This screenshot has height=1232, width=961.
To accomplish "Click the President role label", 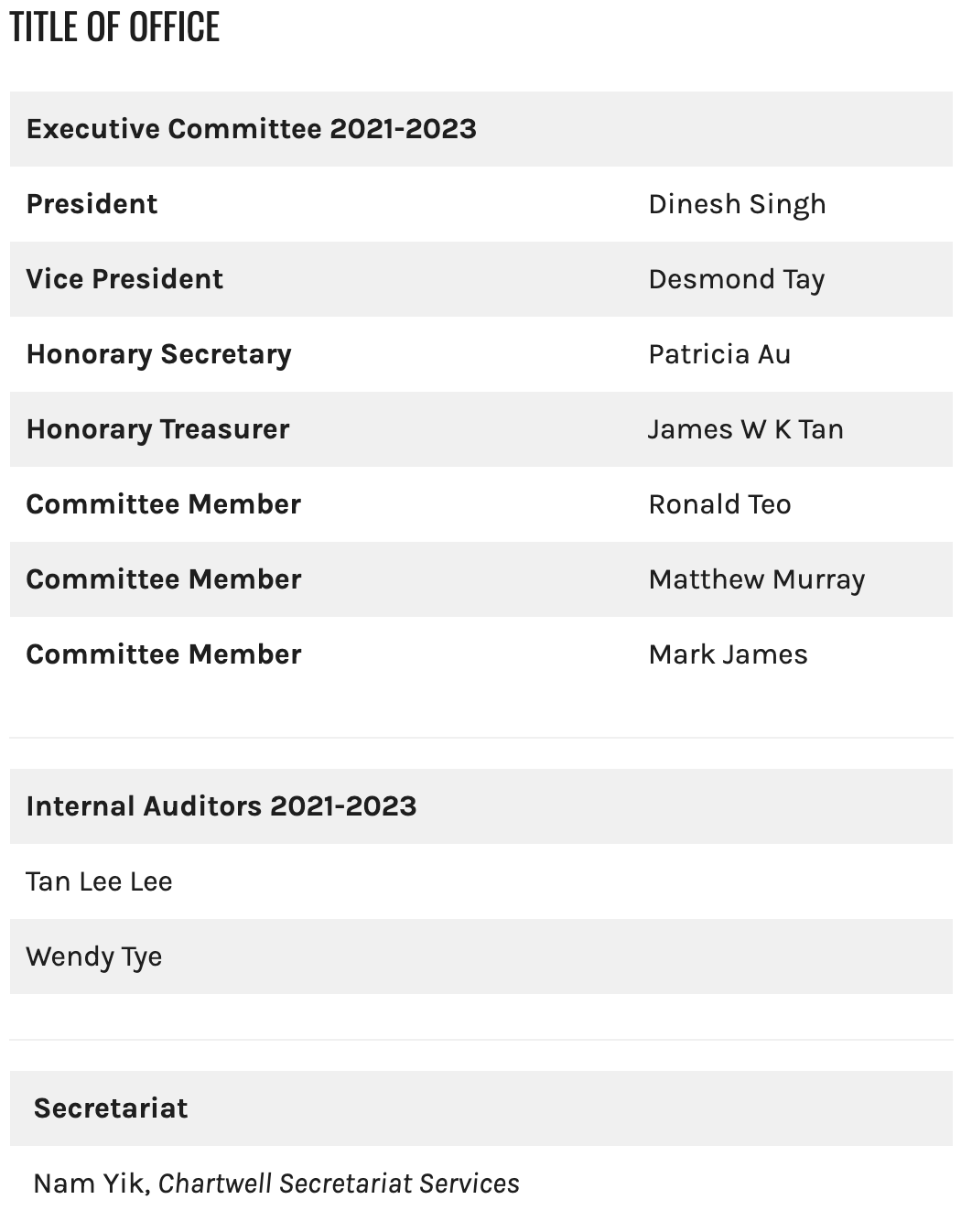I will point(92,204).
